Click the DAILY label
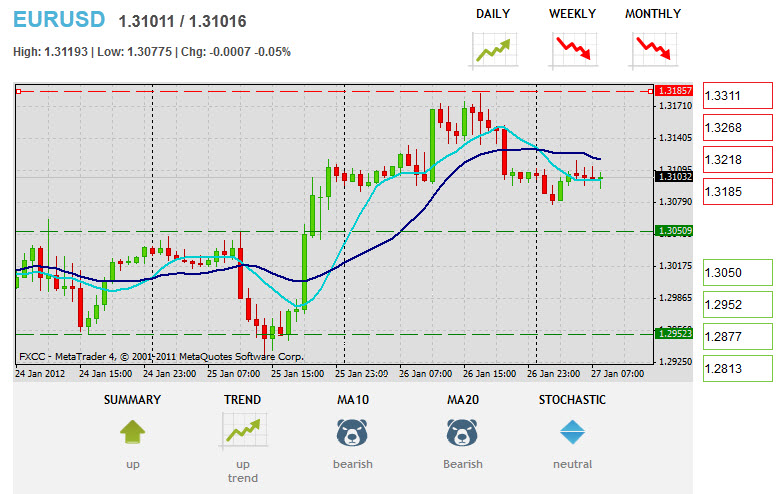Screen dimensions: 782x494 click(x=493, y=14)
